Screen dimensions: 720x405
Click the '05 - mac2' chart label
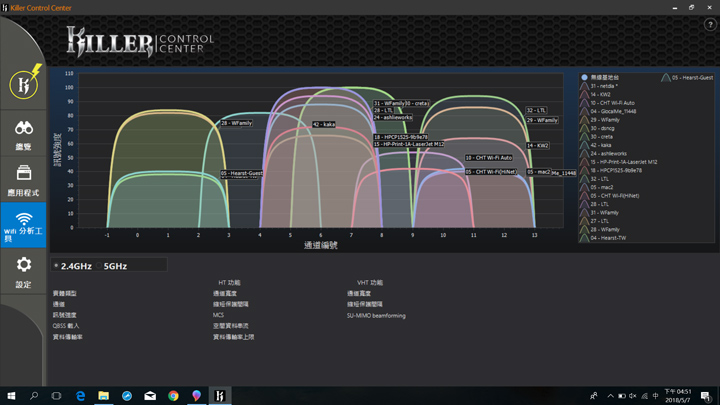pyautogui.click(x=539, y=172)
